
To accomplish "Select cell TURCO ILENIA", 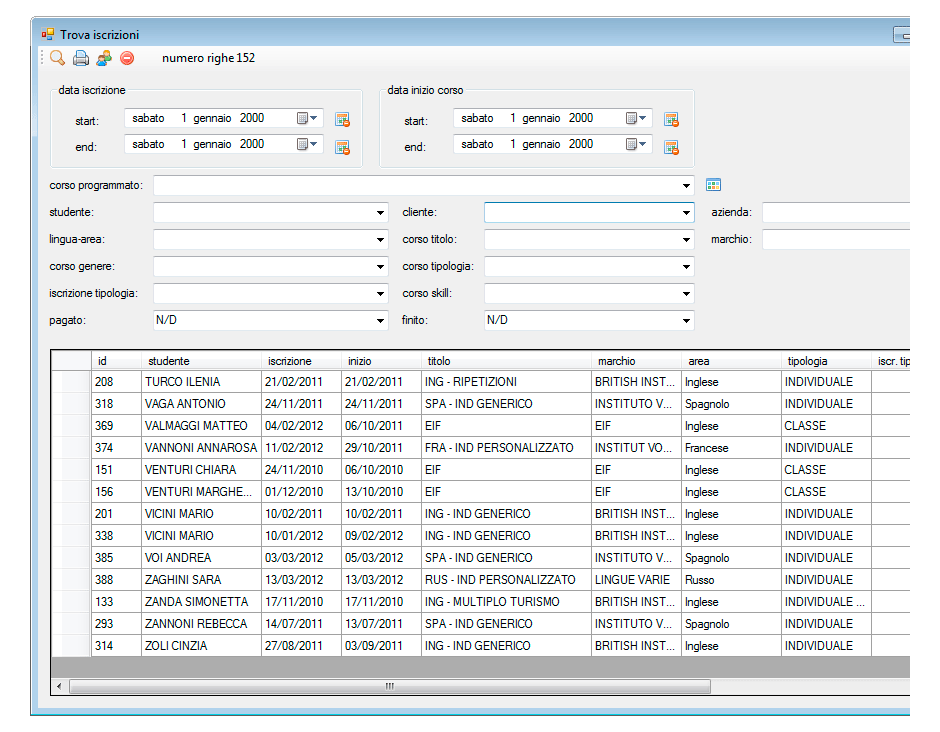I will (201, 382).
